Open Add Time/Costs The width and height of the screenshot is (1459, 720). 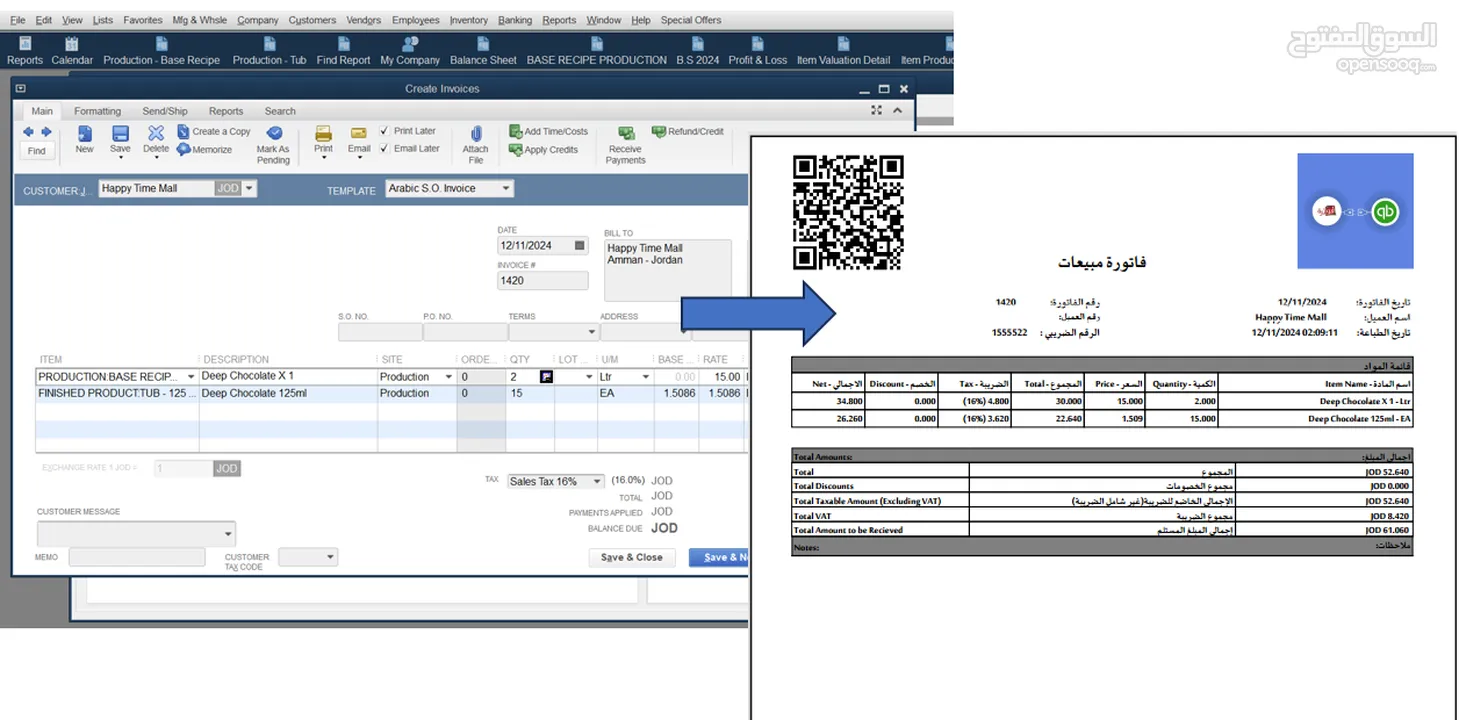pyautogui.click(x=548, y=131)
